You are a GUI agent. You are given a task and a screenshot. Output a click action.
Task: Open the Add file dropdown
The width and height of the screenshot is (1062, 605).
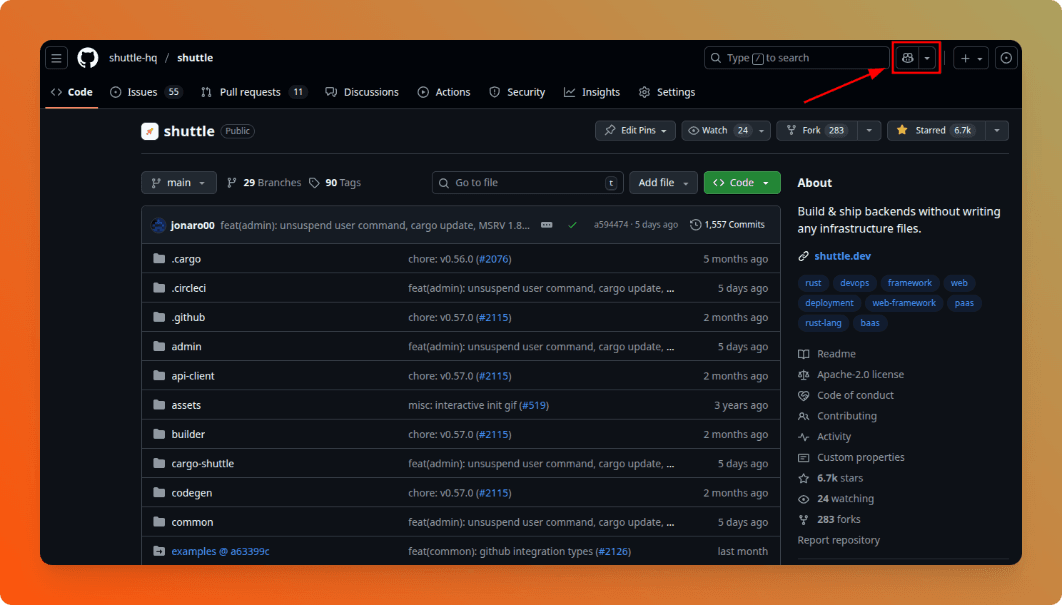coord(662,182)
